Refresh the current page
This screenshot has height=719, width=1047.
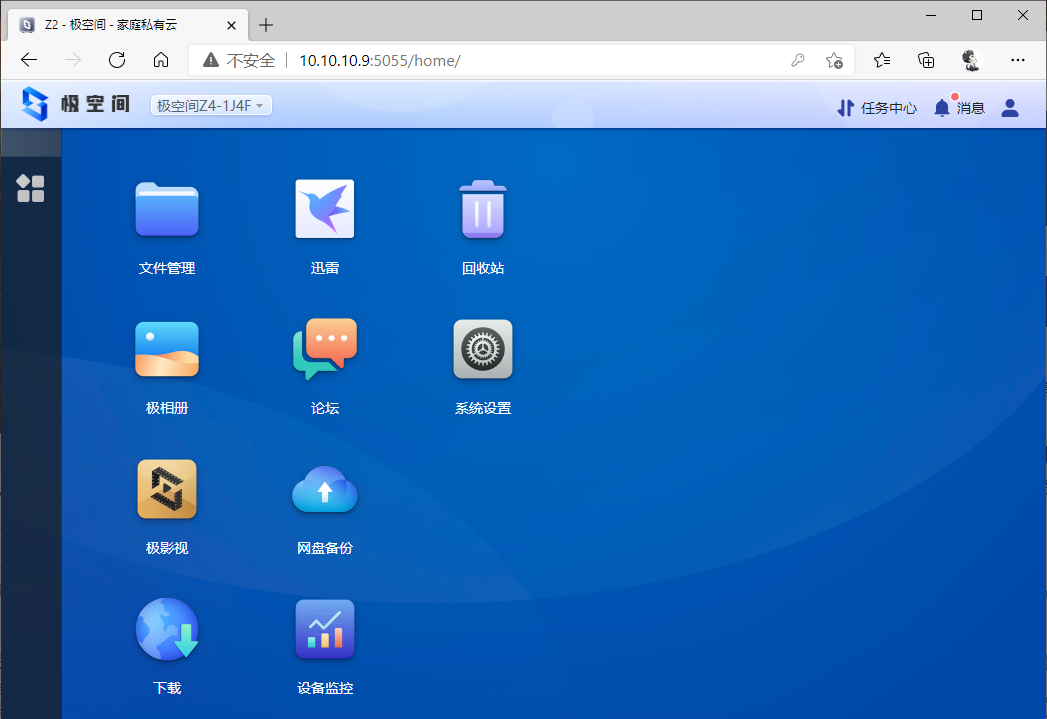tap(117, 61)
